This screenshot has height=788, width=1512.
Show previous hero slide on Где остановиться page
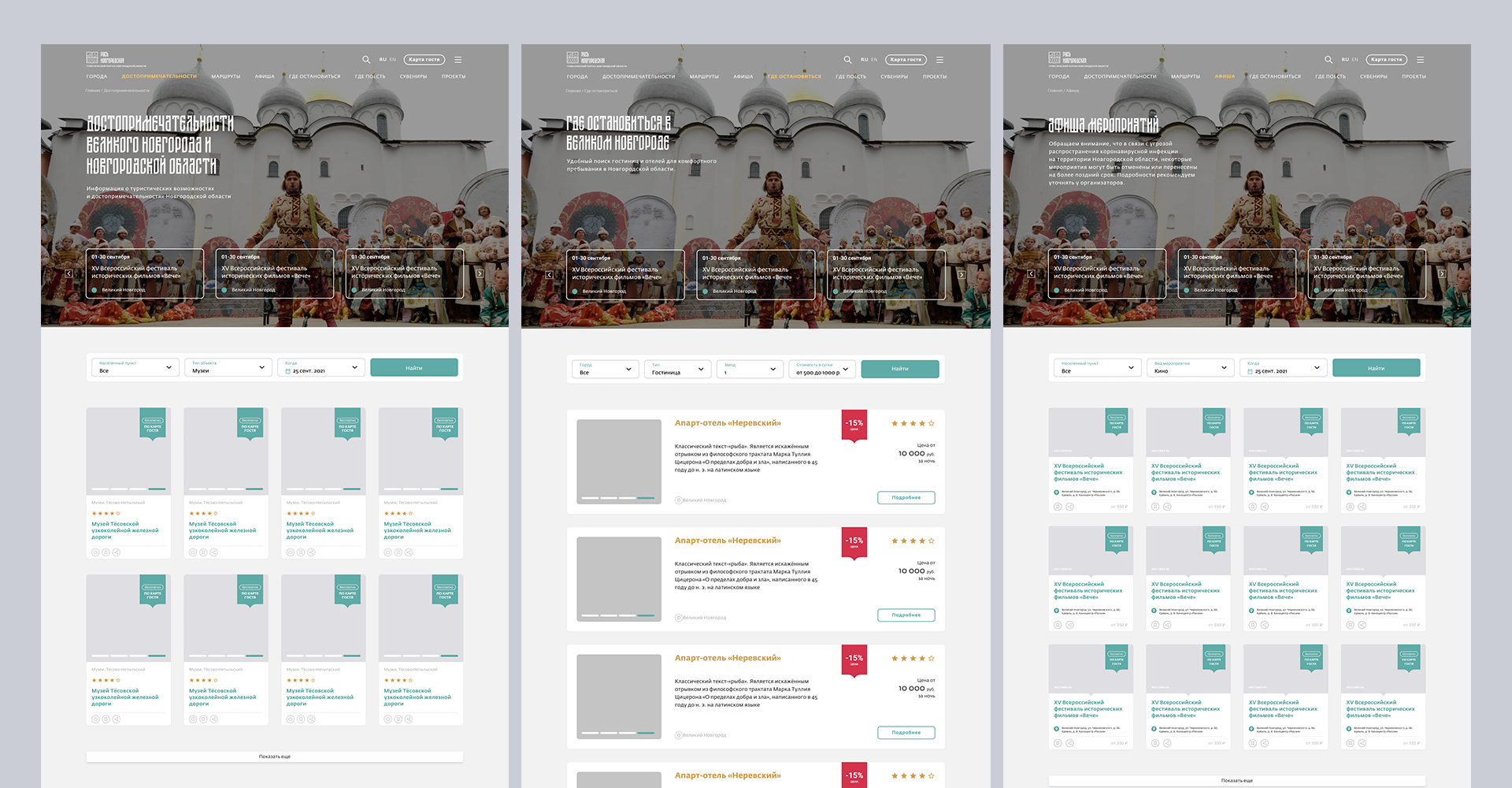pos(549,275)
